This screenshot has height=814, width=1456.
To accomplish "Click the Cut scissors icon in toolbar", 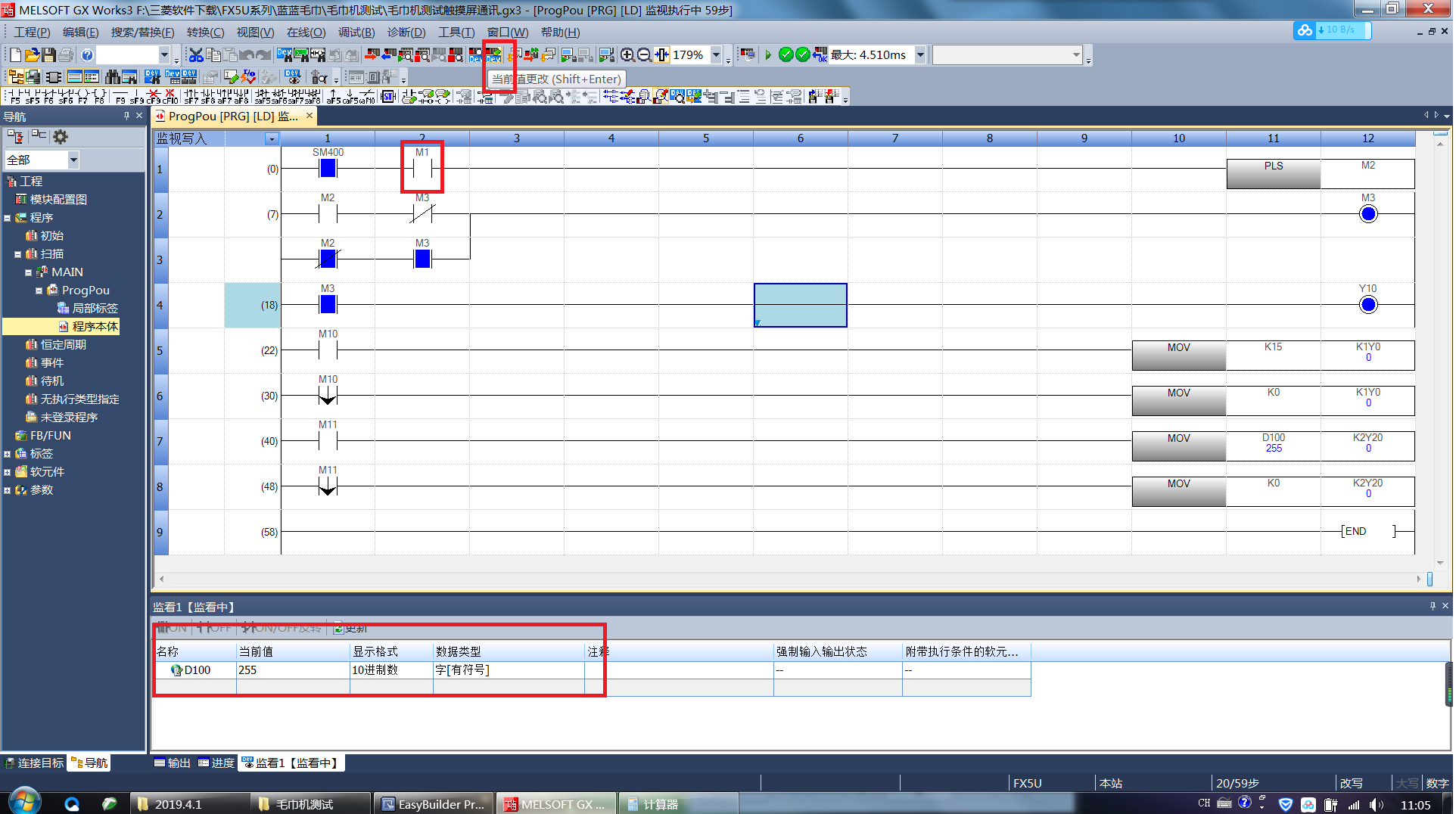I will [196, 55].
